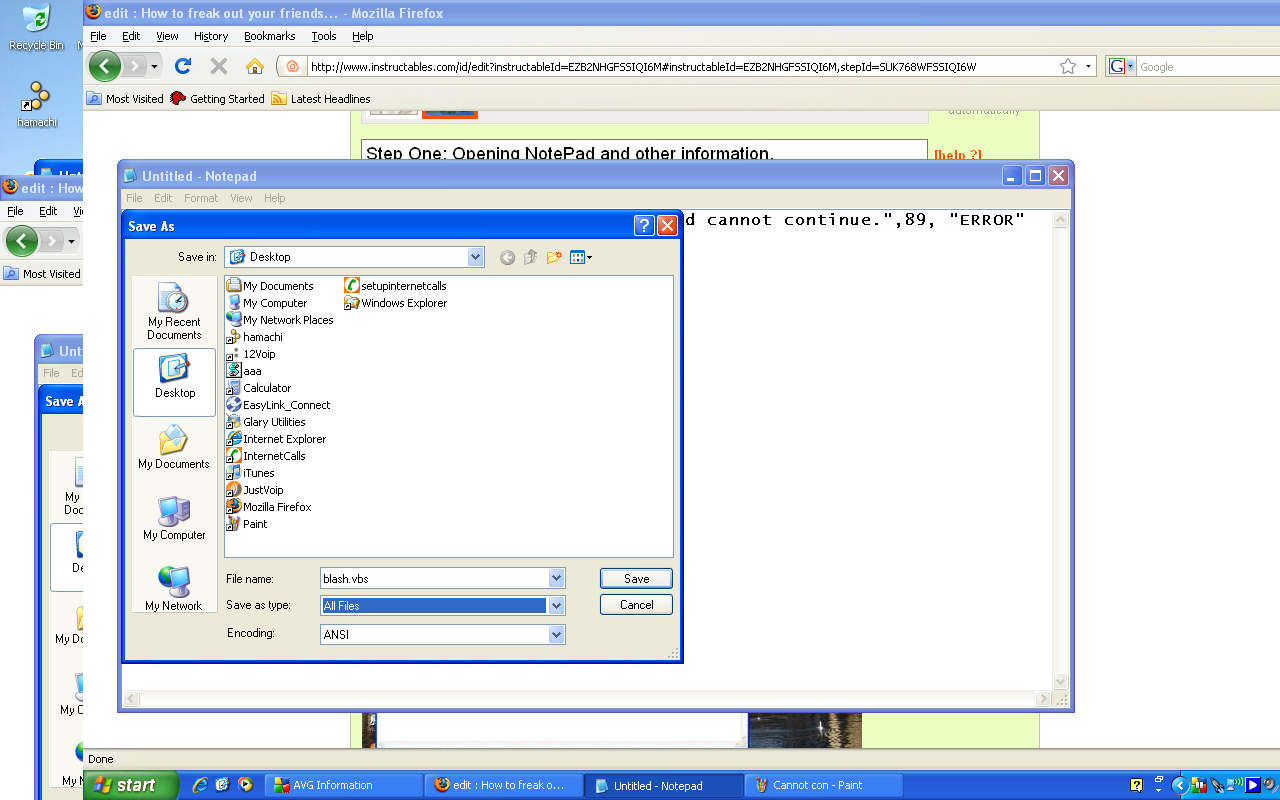Open Firefox File menu
The image size is (1280, 800).
[98, 36]
